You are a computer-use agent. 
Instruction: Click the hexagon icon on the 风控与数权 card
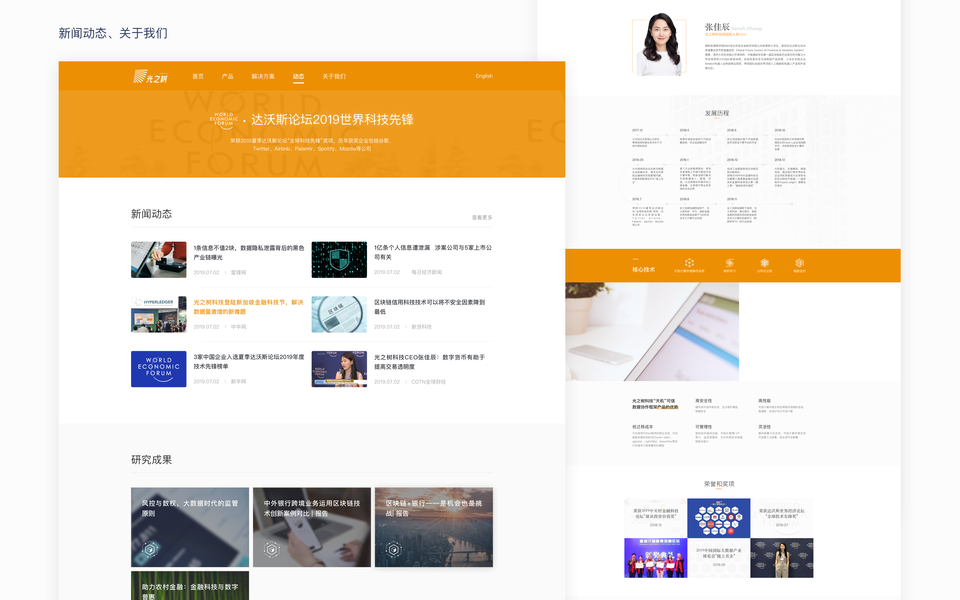(x=150, y=549)
